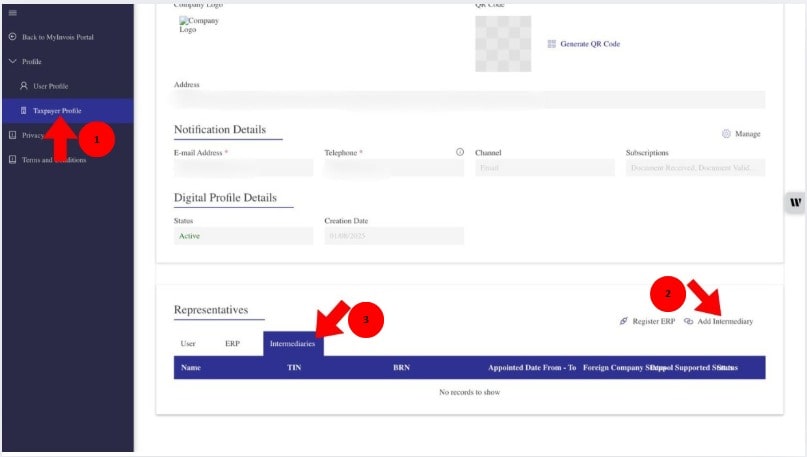Select the Intermediaries tab
This screenshot has width=807, height=457.
click(293, 343)
